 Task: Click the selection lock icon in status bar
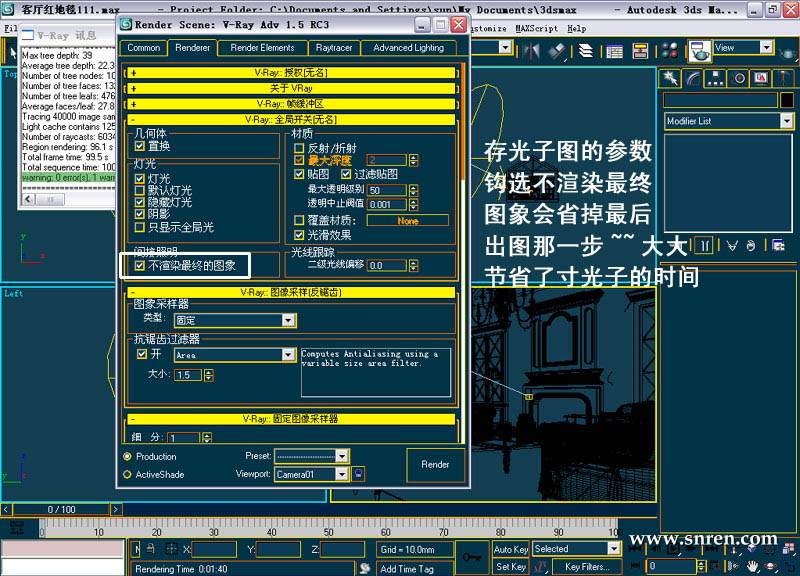click(151, 549)
